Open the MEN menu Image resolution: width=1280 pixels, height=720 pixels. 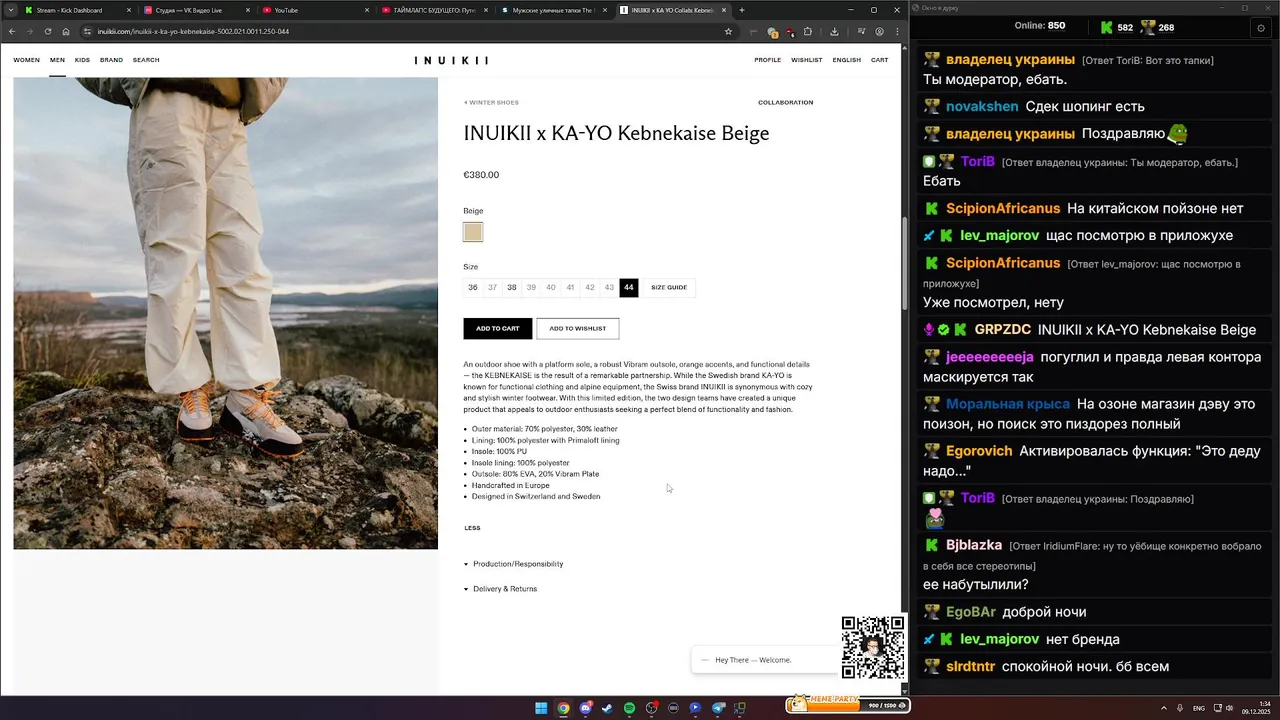57,60
